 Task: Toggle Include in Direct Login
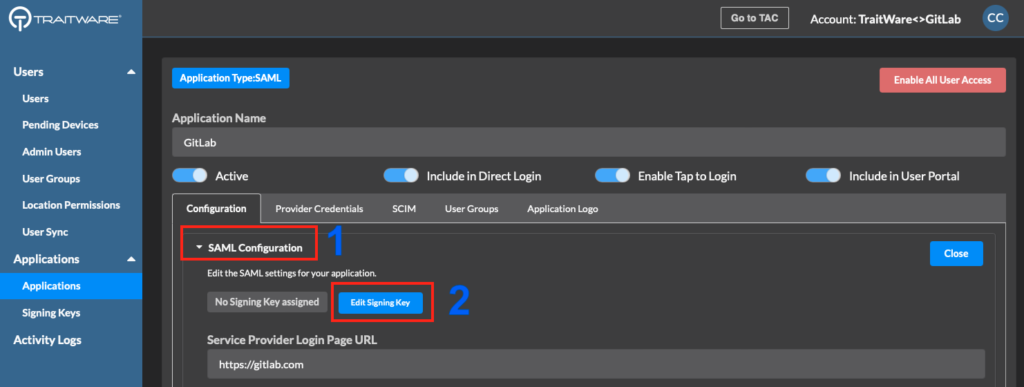(401, 176)
